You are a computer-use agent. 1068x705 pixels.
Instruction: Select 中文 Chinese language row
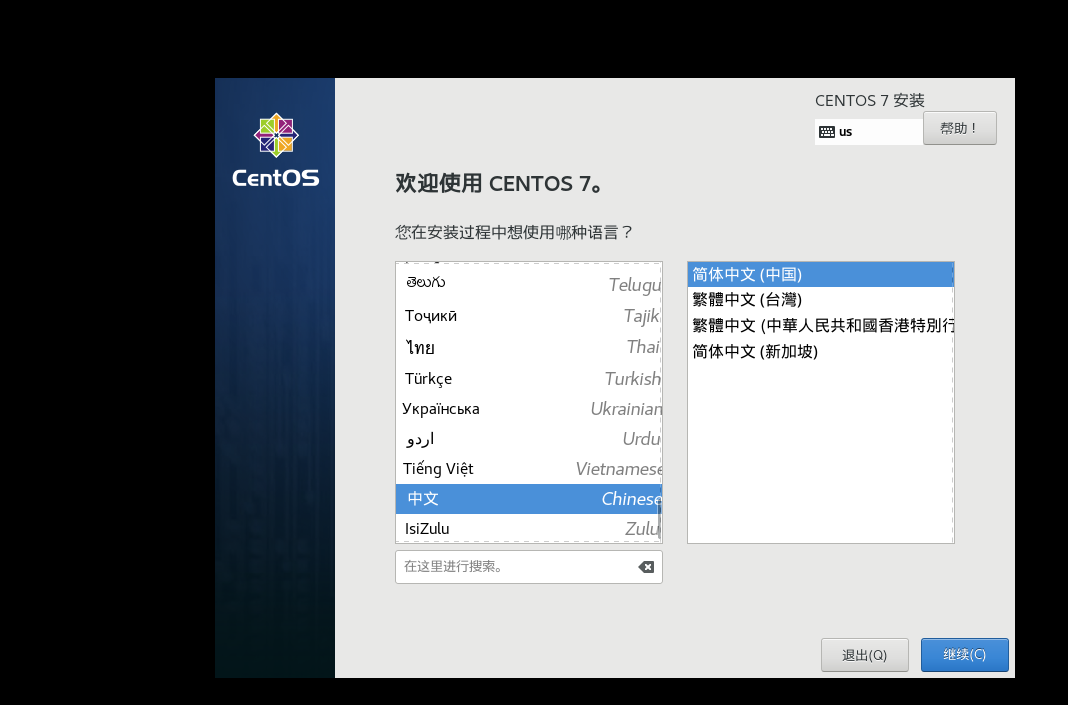529,499
